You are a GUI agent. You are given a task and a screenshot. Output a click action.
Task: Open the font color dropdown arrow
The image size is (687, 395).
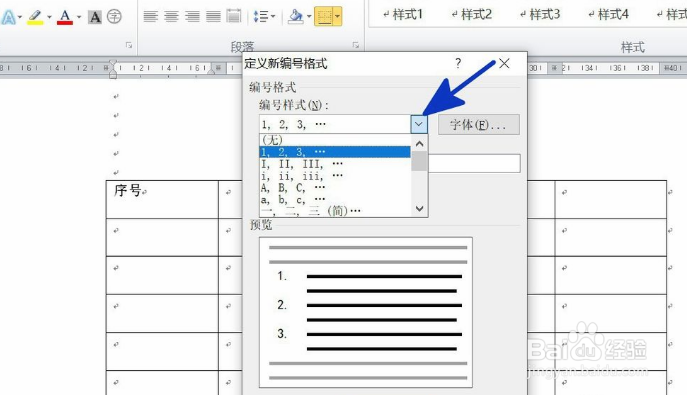79,18
